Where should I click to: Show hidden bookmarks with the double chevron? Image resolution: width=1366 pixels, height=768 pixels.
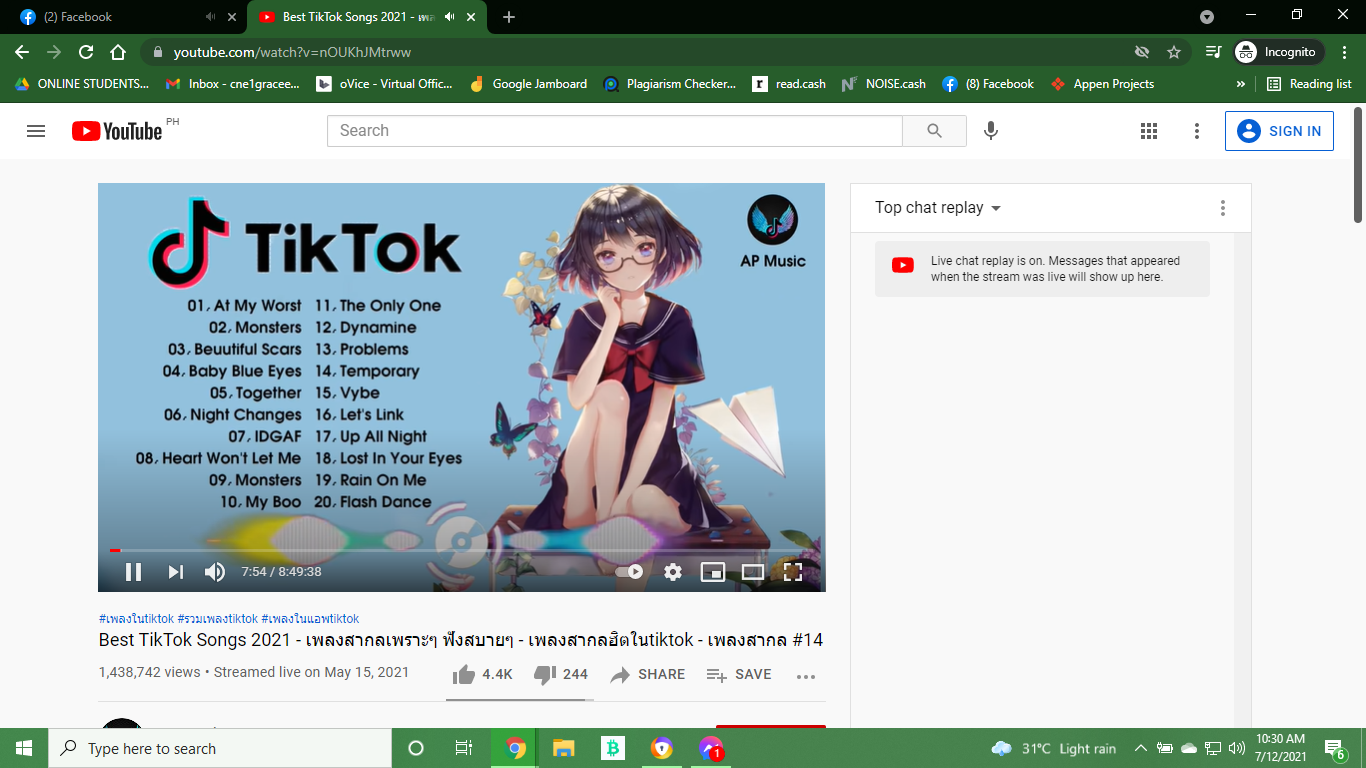[x=1241, y=84]
